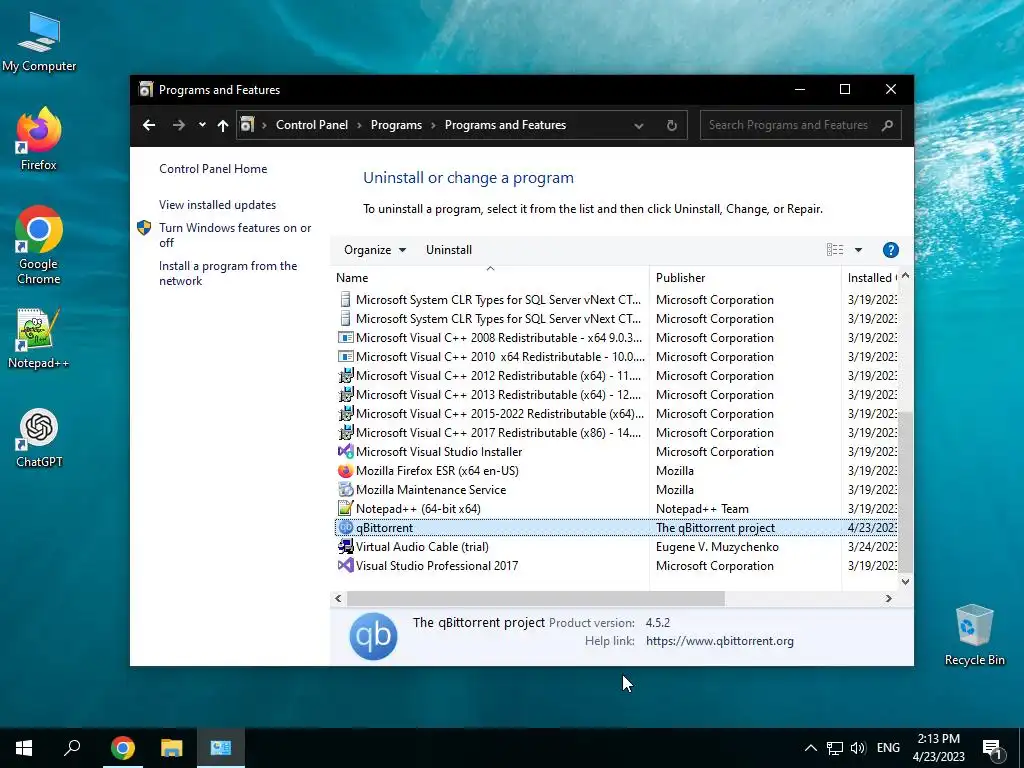
Task: Click the ENG language indicator
Action: (x=888, y=748)
